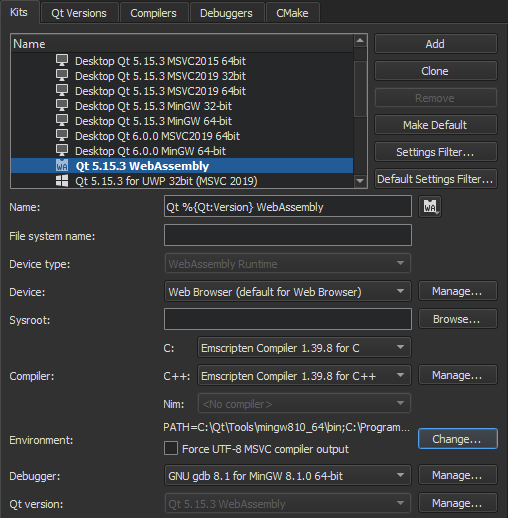The image size is (508, 518).
Task: Click Manage... next to Compiler
Action: coord(458,375)
